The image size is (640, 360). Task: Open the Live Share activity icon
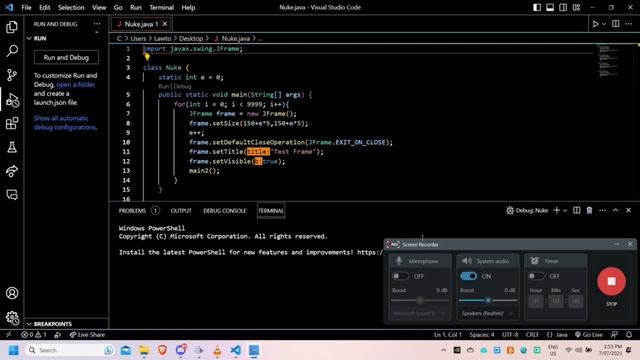click(12, 171)
